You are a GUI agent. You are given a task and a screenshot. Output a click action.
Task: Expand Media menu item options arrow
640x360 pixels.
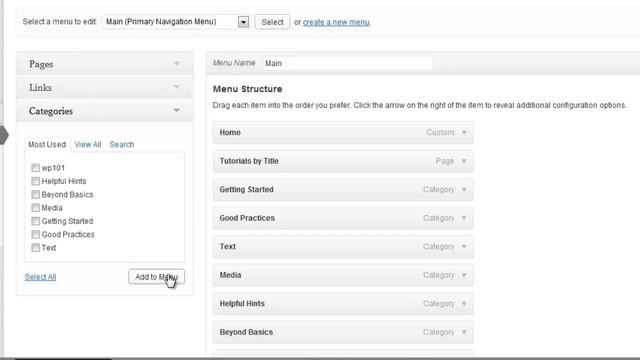464,275
